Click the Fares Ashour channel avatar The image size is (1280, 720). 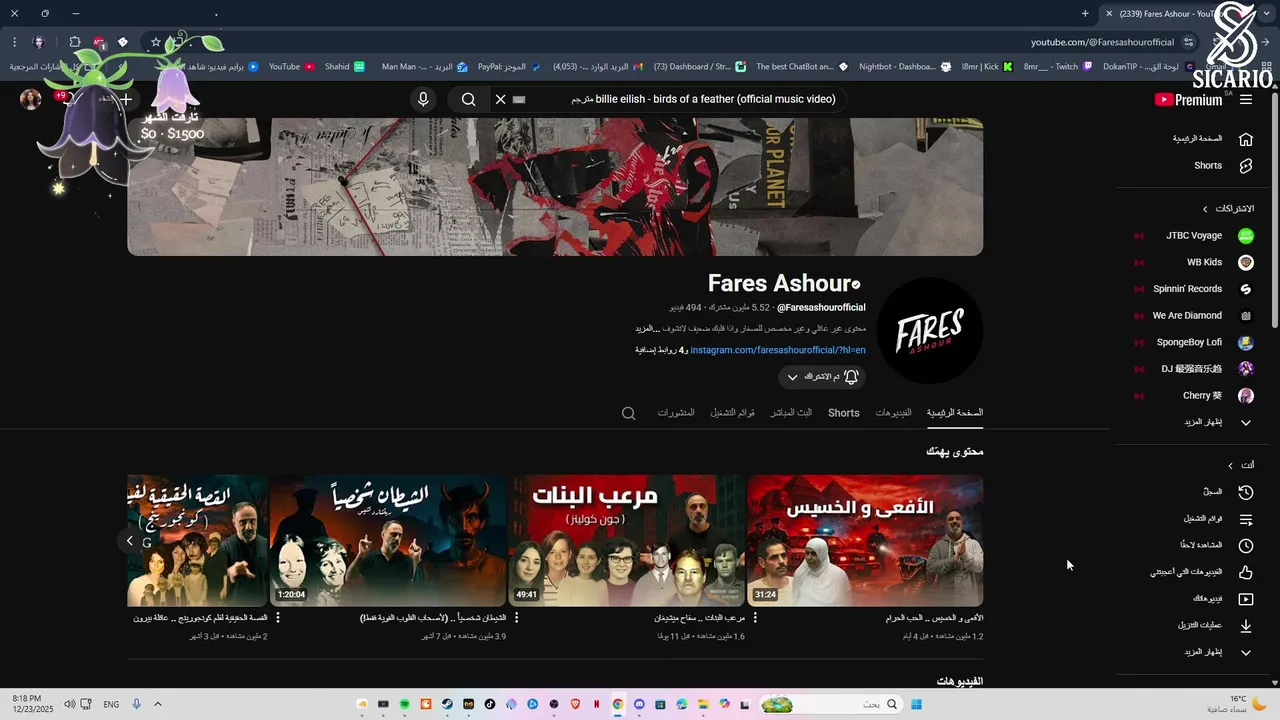point(929,331)
